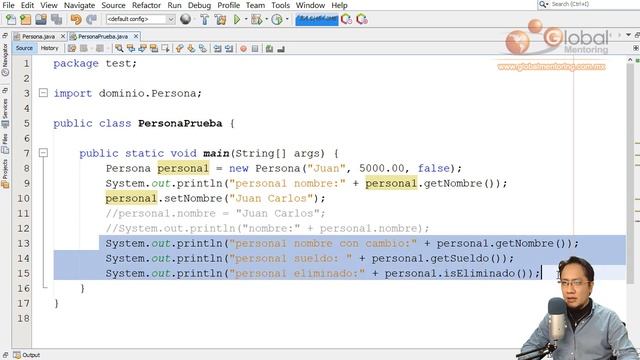640x360 pixels.
Task: Build project with the hammer icon
Action: point(204,19)
